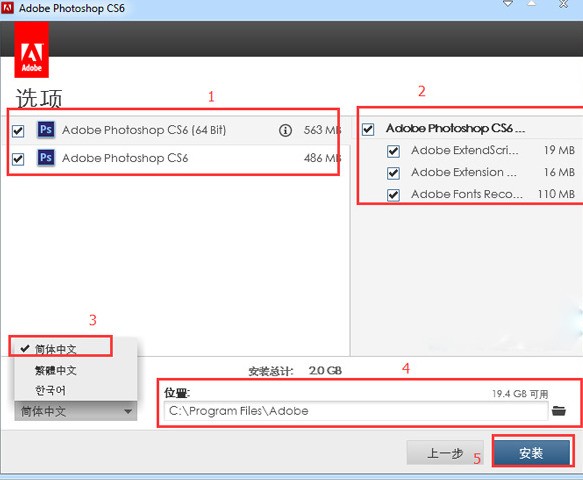Click the info icon beside Photoshop CS6 (64 Bit)
Image resolution: width=583 pixels, height=480 pixels.
point(285,130)
